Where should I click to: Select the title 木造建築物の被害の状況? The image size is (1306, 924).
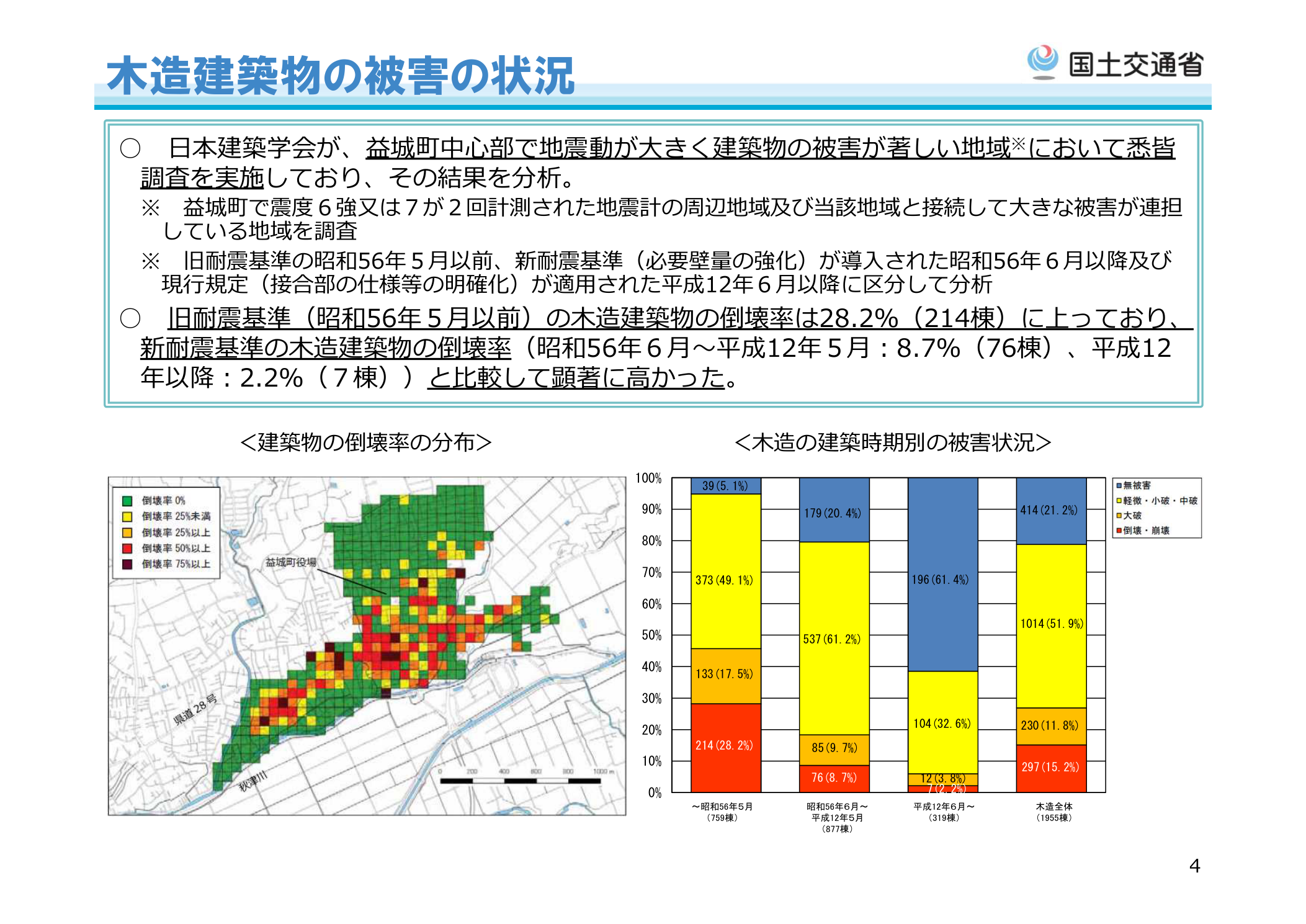click(341, 76)
